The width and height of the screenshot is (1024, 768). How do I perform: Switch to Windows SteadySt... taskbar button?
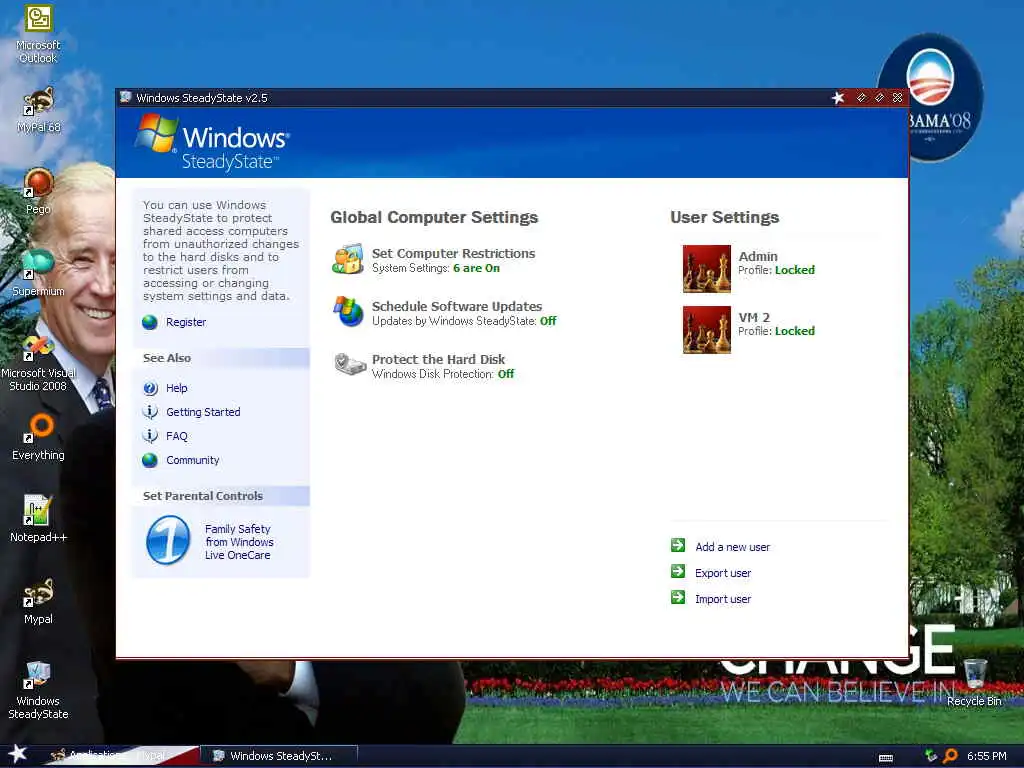click(x=278, y=756)
